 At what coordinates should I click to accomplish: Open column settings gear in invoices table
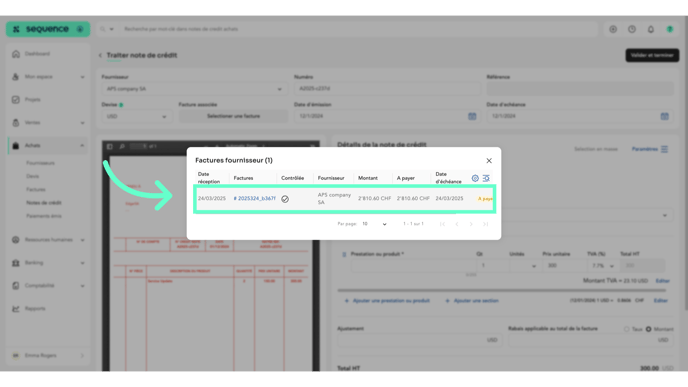(x=475, y=178)
